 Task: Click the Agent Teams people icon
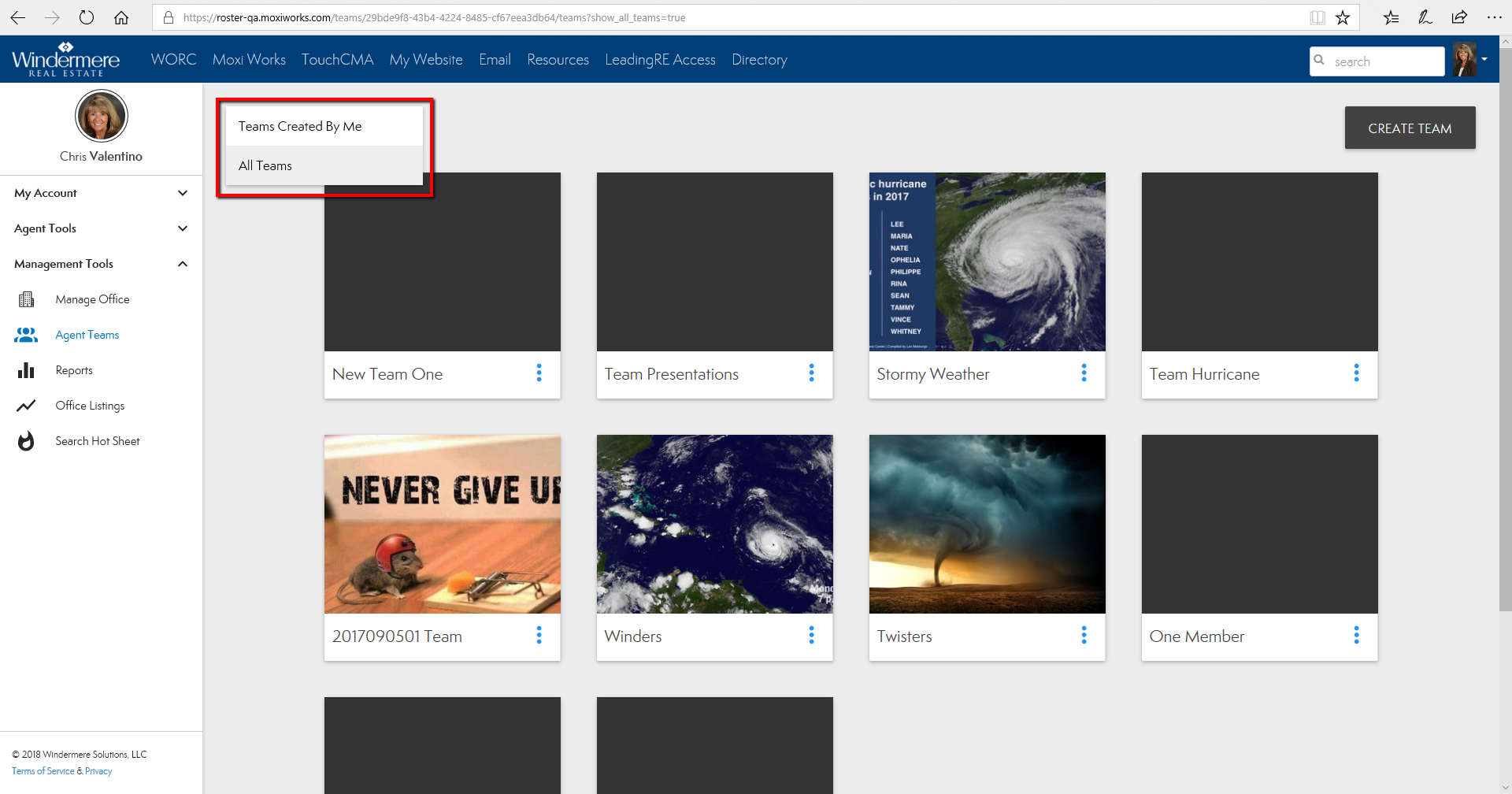click(26, 335)
